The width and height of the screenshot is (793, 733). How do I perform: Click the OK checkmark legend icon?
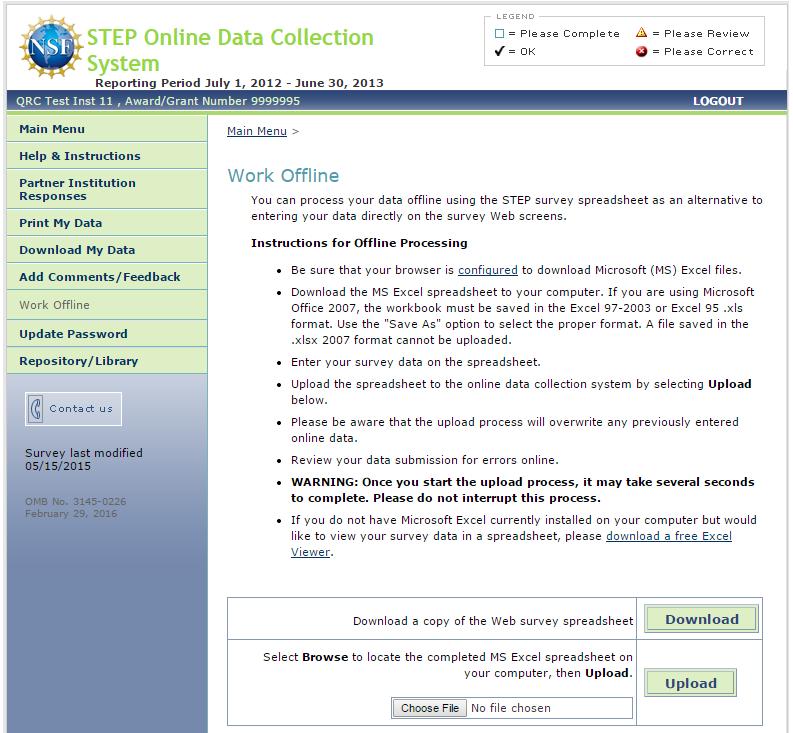(499, 51)
